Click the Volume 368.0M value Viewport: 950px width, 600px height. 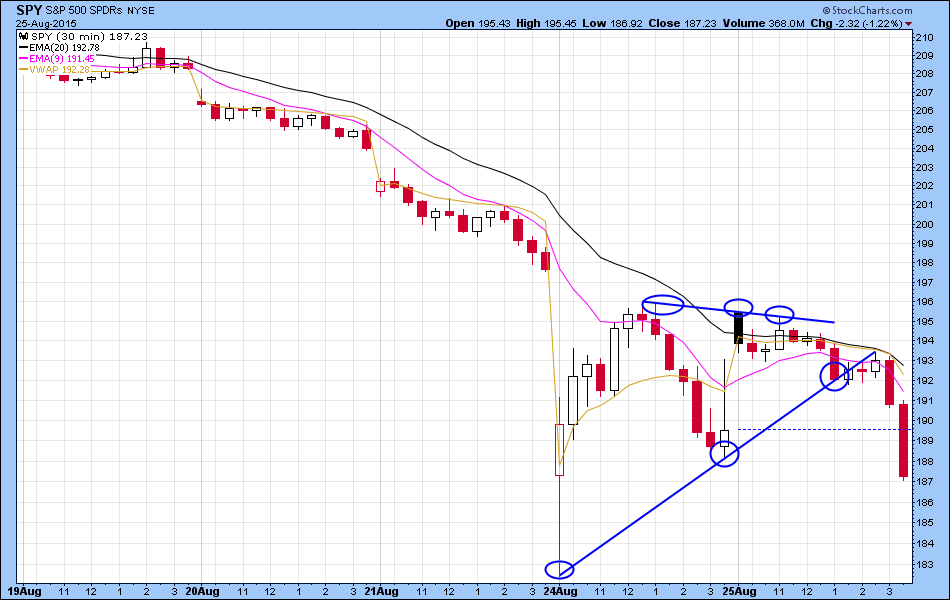(x=763, y=24)
